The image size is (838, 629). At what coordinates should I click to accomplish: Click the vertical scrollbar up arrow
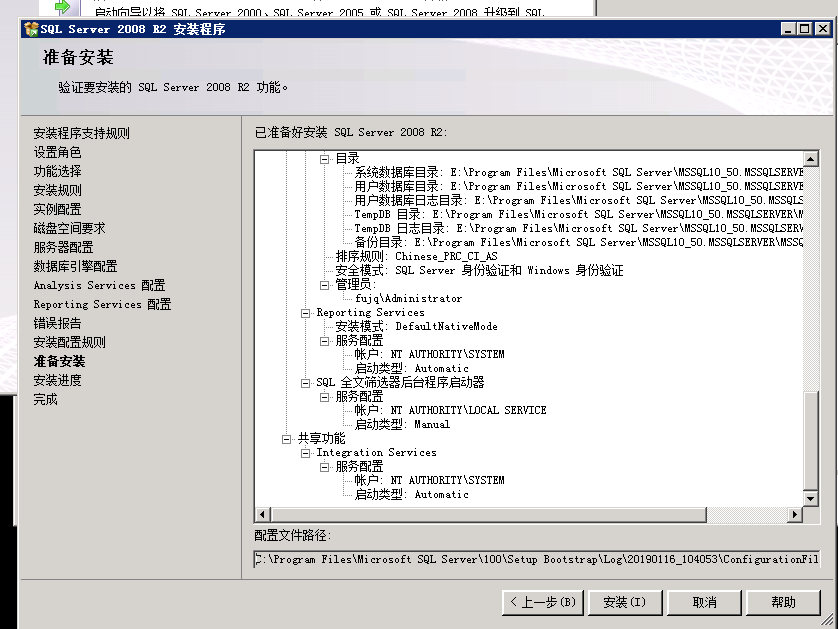pos(810,159)
